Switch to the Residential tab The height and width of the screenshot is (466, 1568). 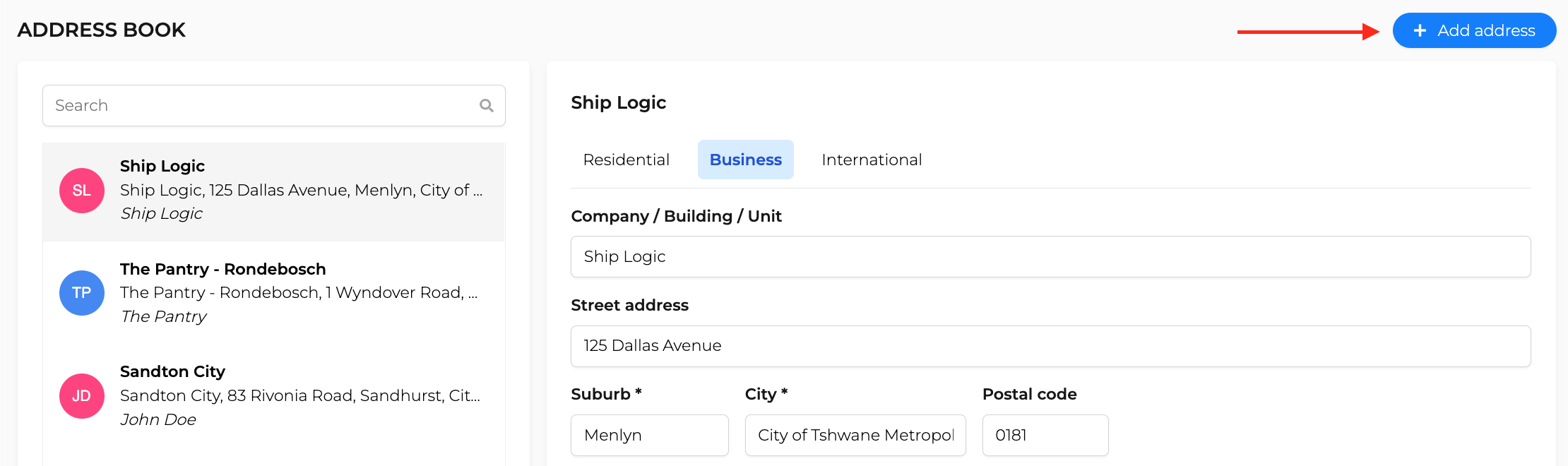(x=626, y=160)
